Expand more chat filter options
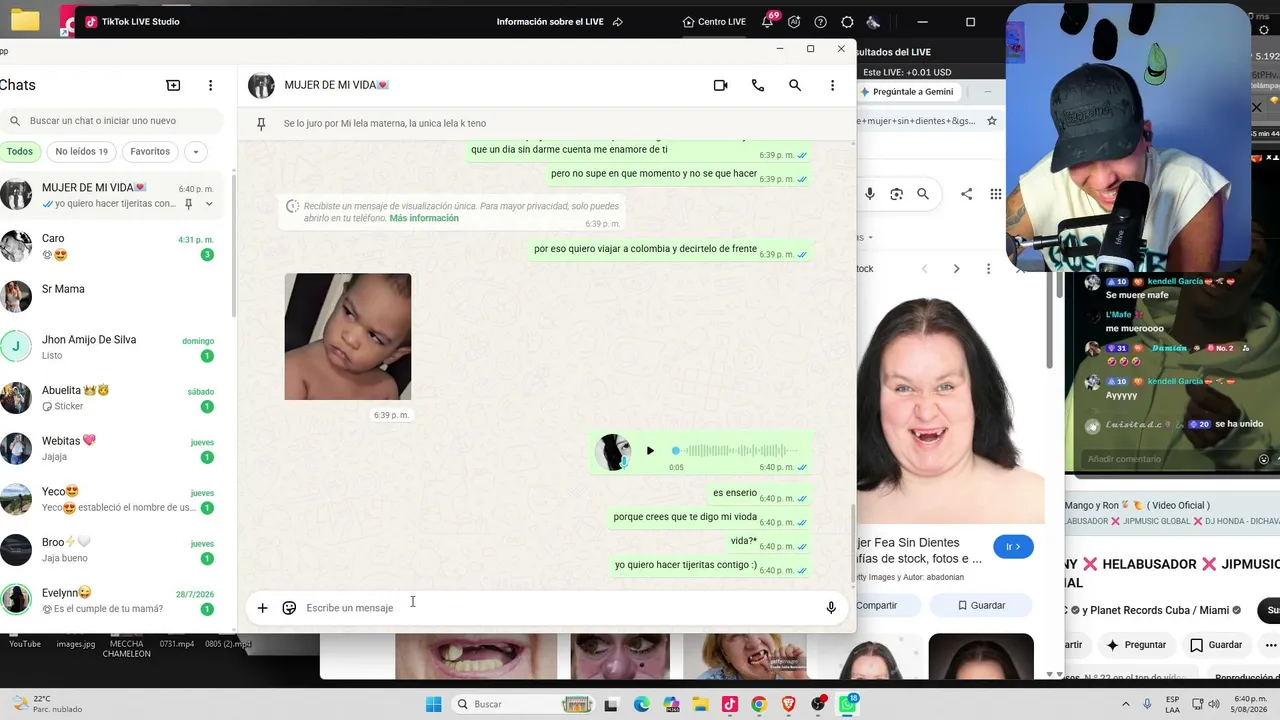This screenshot has height=720, width=1280. 196,152
